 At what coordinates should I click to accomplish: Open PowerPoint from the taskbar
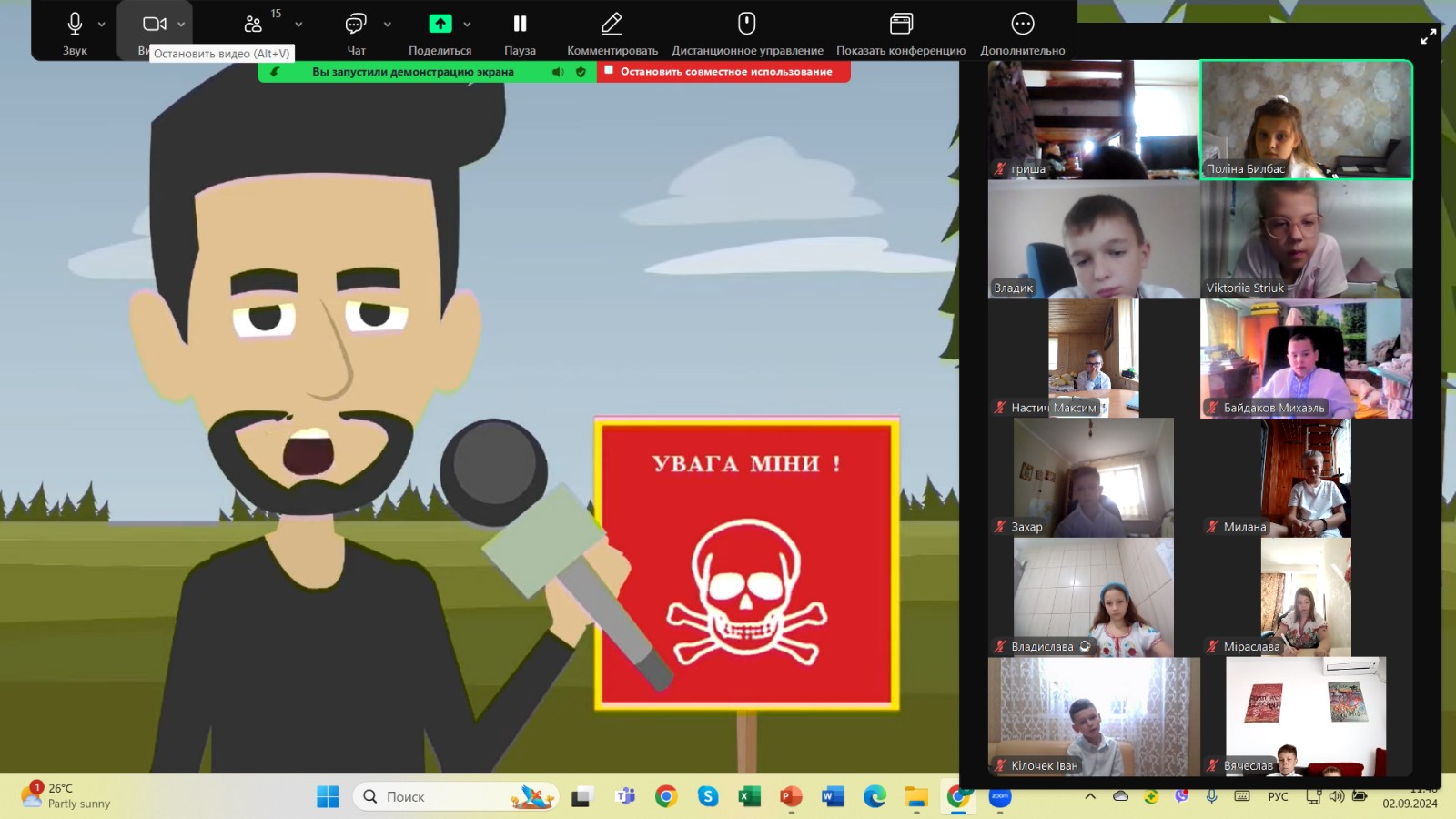(790, 797)
